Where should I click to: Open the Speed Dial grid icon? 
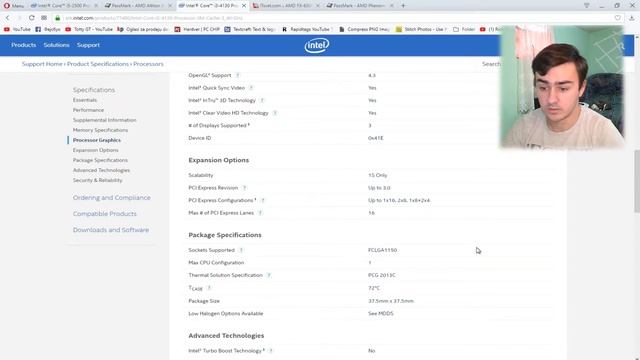click(44, 18)
